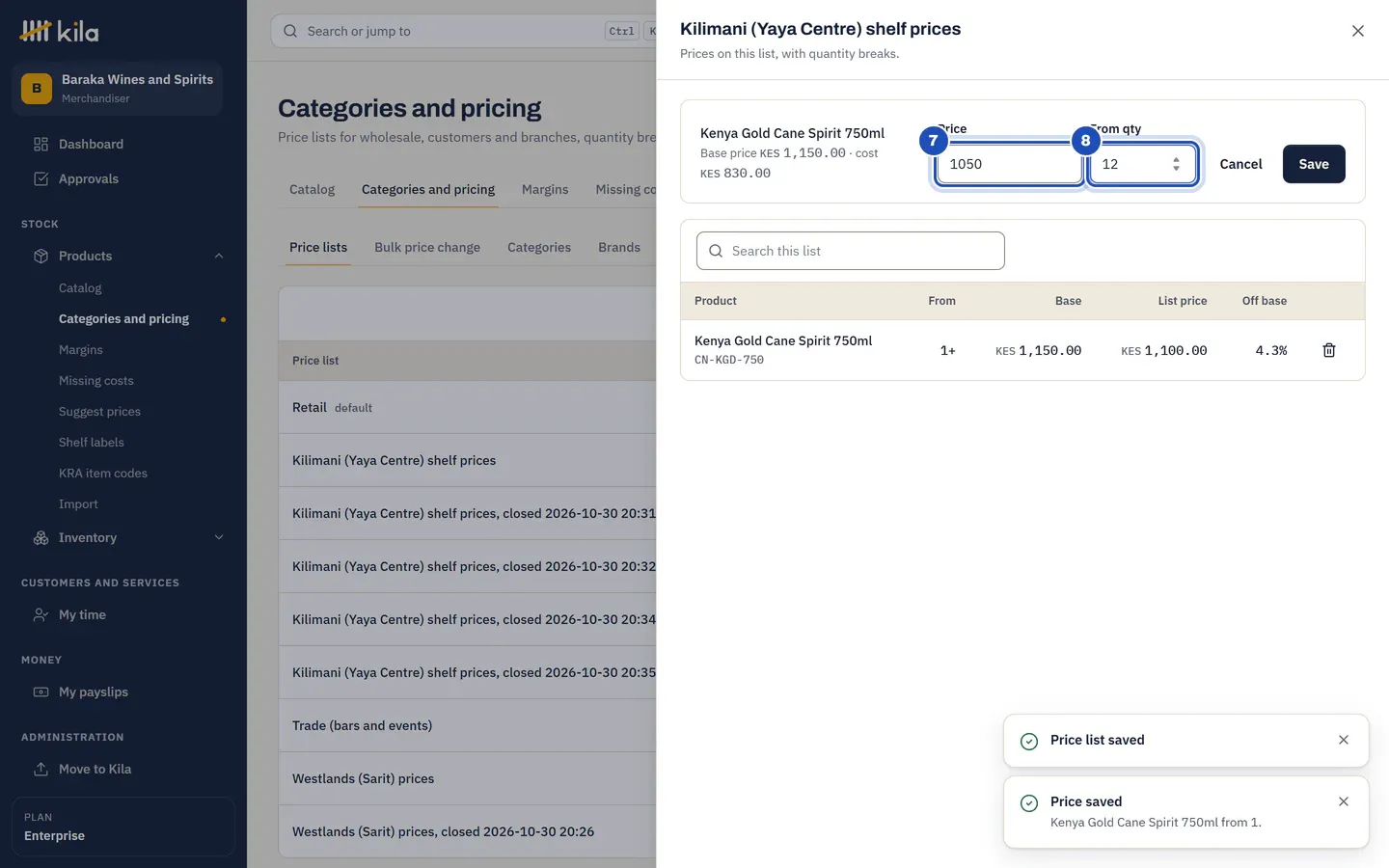Delete the Kenya Gold Cane Spirit price row

pos(1328,350)
